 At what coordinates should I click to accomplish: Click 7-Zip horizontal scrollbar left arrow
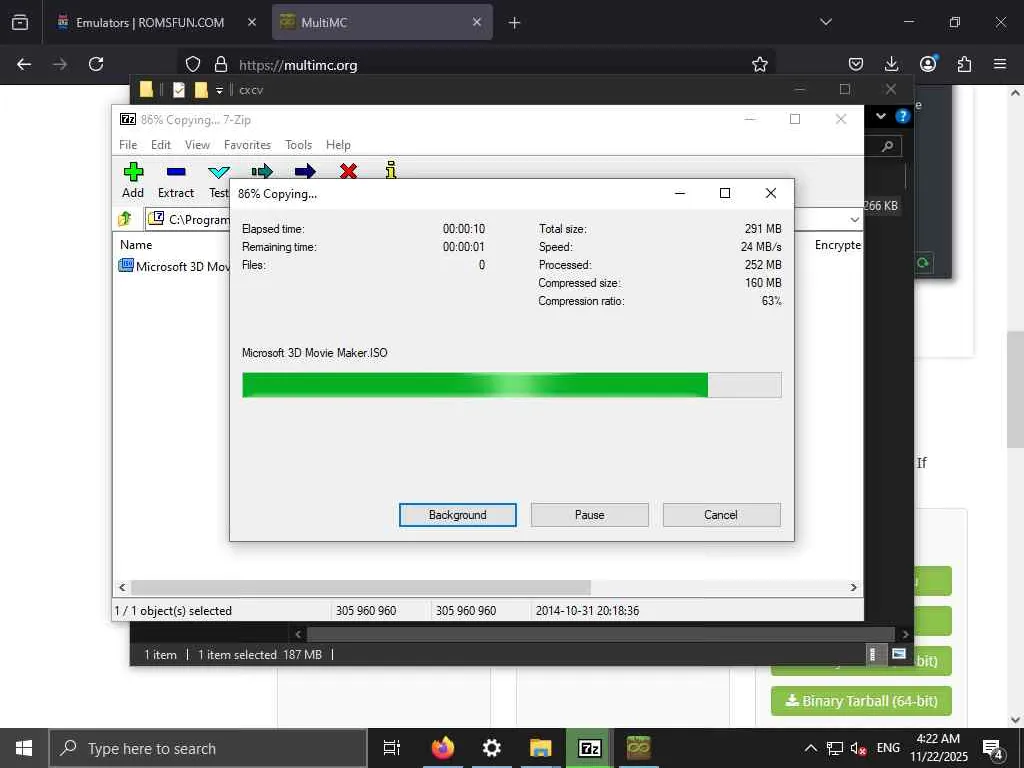(x=122, y=587)
